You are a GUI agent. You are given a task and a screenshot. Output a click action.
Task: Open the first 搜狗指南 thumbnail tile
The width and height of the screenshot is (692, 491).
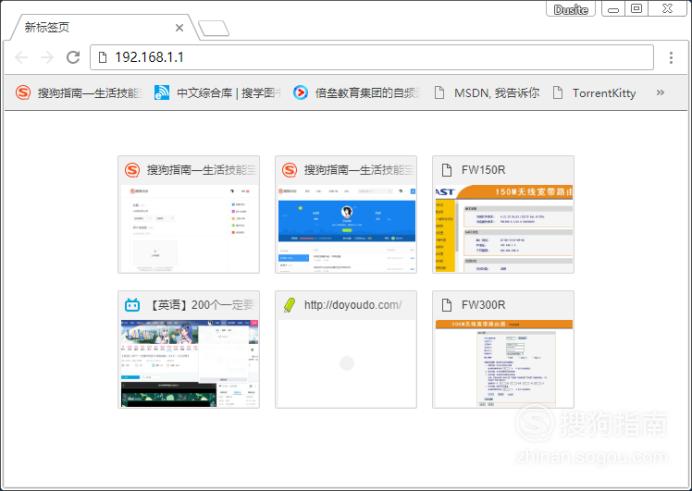pos(188,214)
